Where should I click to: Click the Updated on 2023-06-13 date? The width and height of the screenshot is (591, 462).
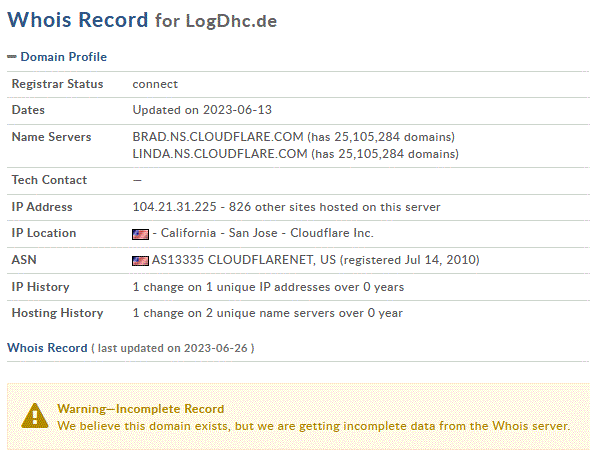[x=202, y=110]
